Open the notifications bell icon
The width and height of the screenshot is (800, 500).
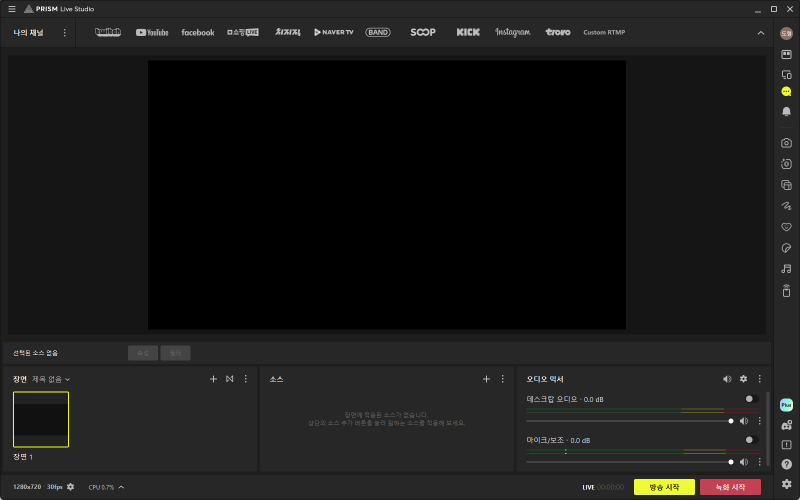pyautogui.click(x=786, y=111)
